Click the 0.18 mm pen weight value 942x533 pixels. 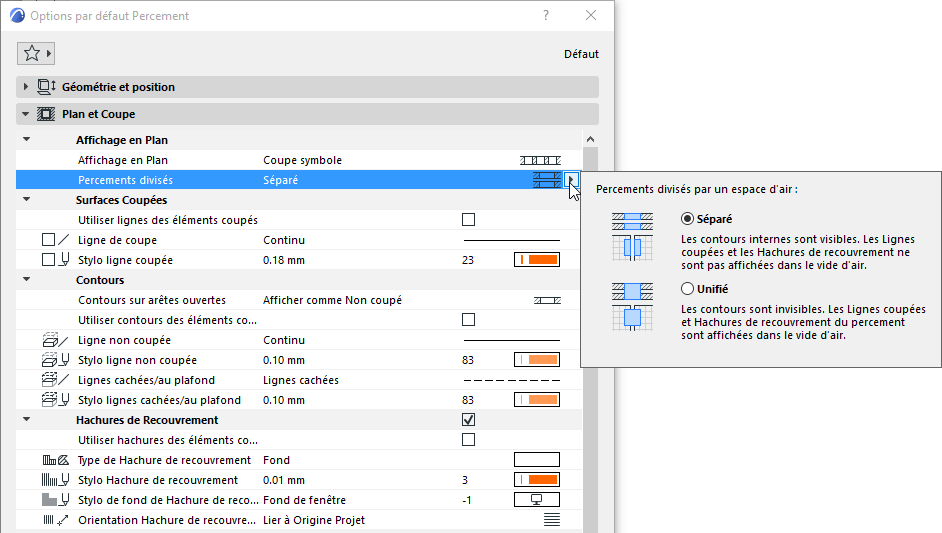click(x=284, y=260)
